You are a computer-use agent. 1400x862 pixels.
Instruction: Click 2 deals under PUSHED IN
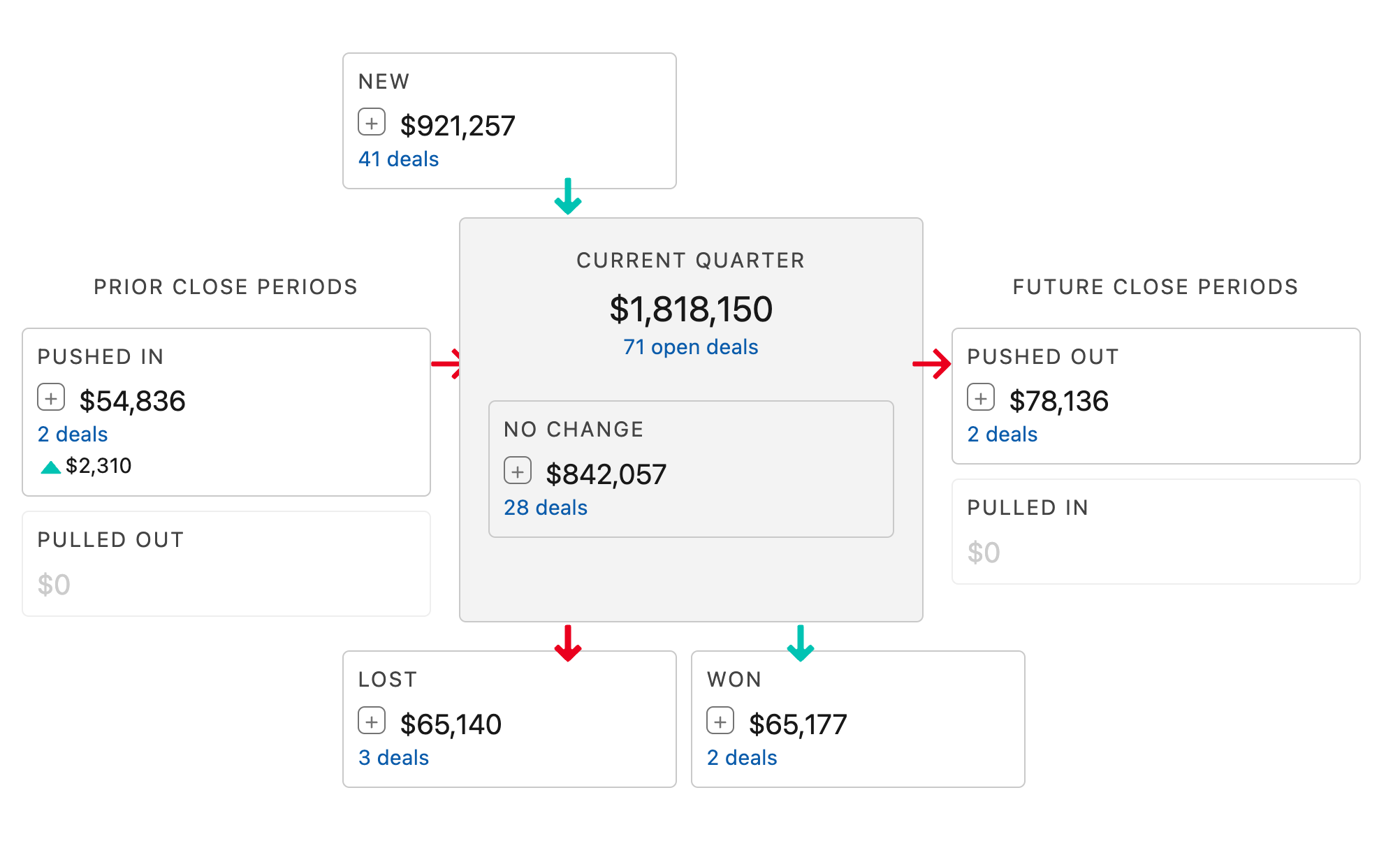(73, 434)
